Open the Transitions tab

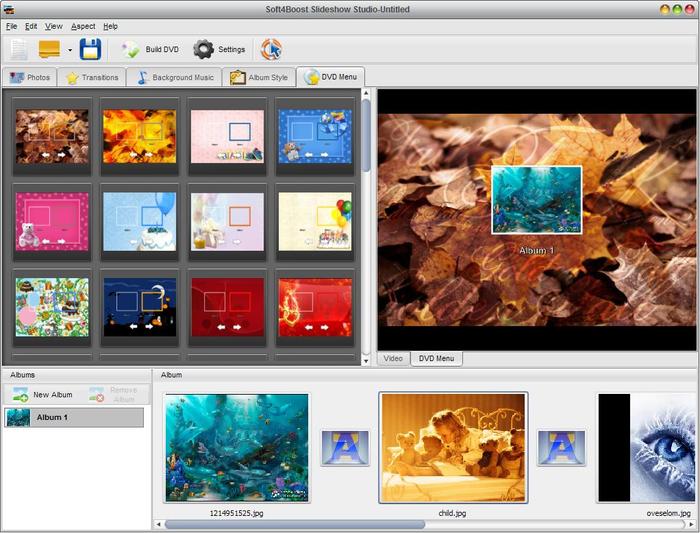[x=91, y=77]
